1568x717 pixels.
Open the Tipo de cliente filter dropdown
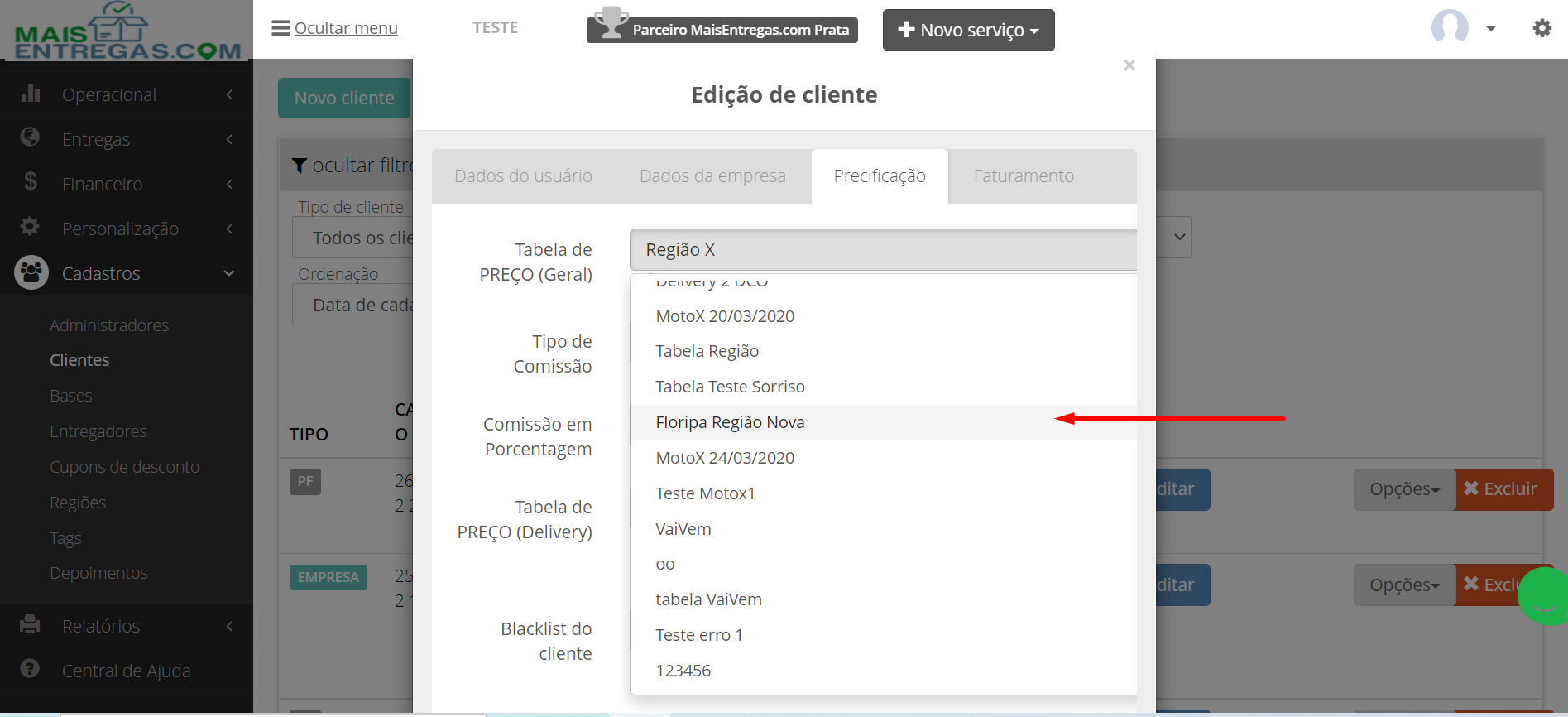352,238
